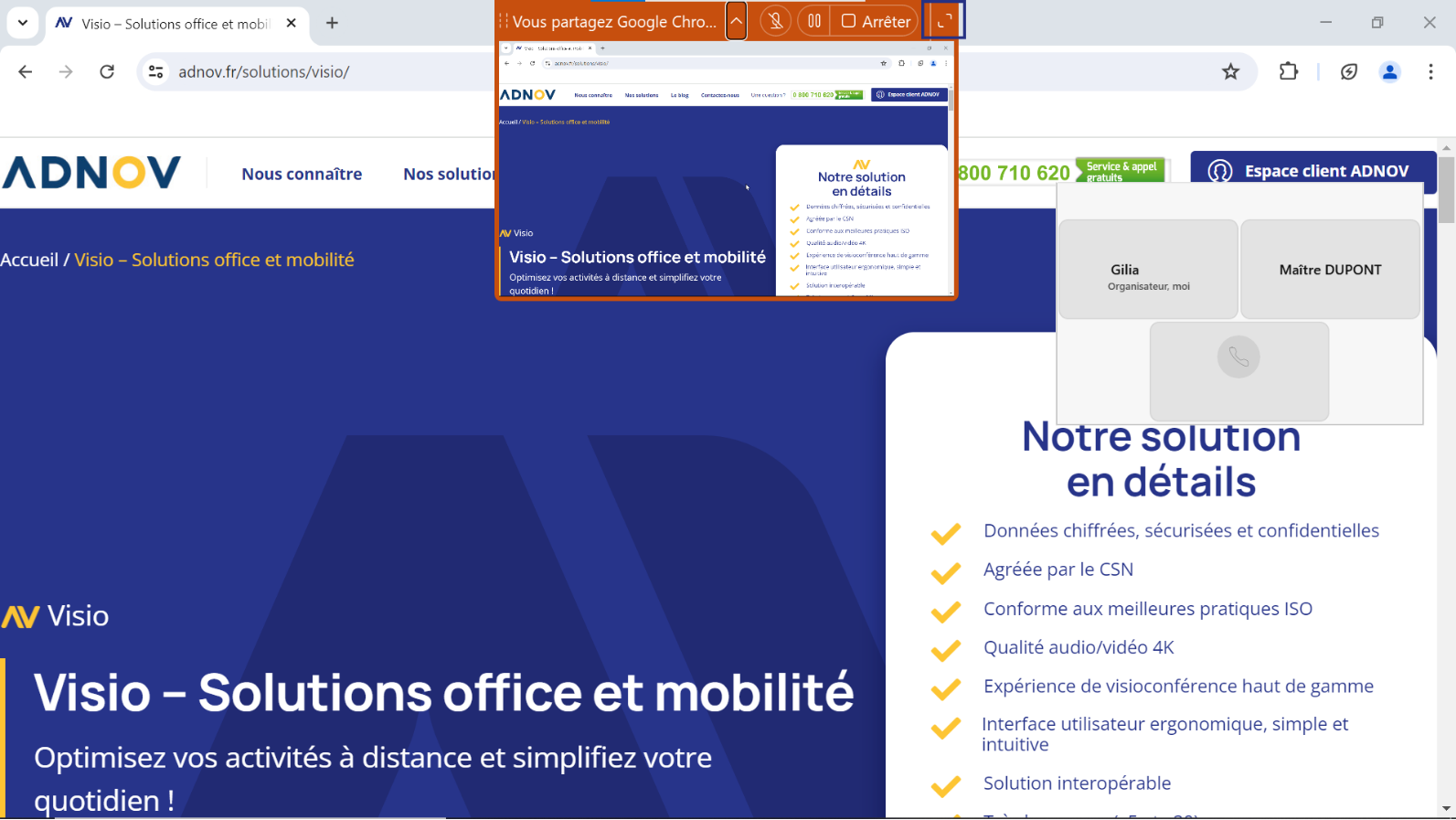Click the Visio – Solutions office breadcrumb link
This screenshot has width=1456, height=820.
214,260
